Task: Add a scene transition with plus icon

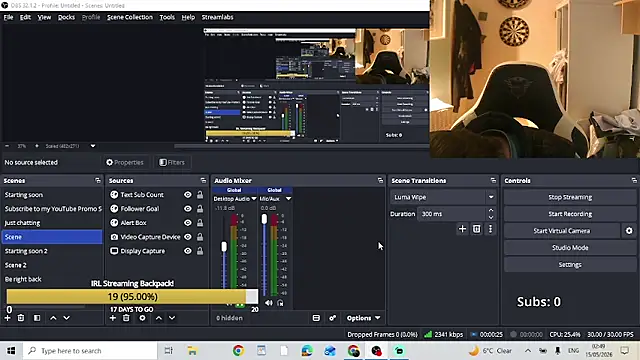Action: coord(462,229)
